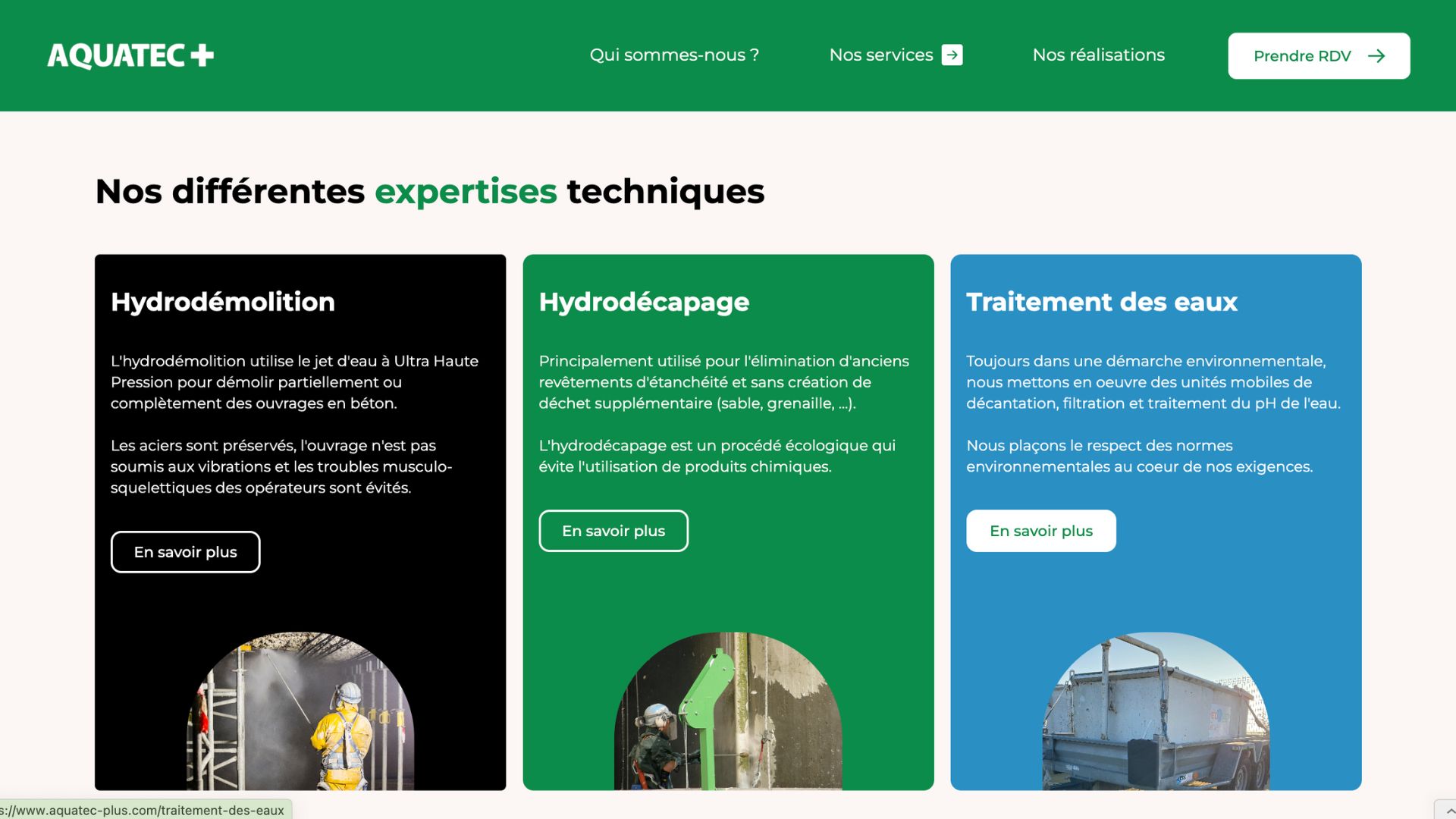The height and width of the screenshot is (819, 1456).
Task: Click the arrow icon next to Nos services
Action: point(952,55)
